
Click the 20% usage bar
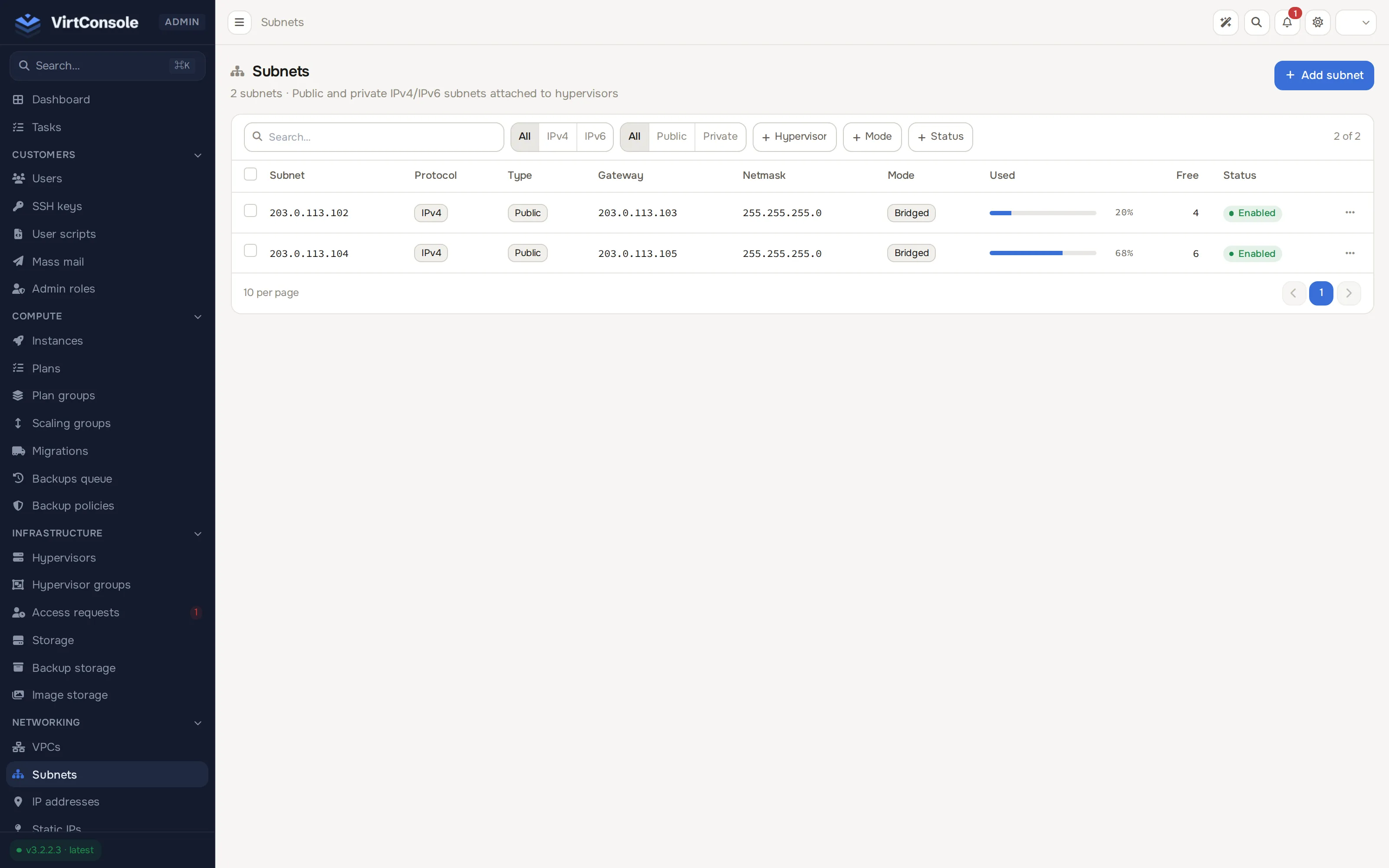click(x=1043, y=213)
